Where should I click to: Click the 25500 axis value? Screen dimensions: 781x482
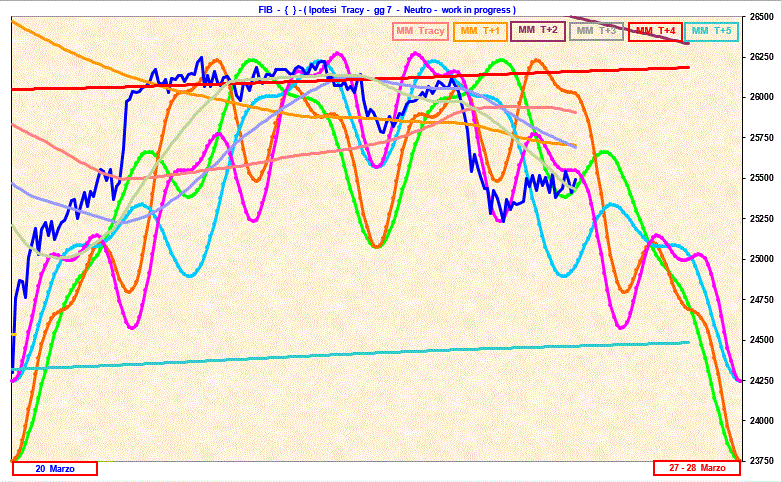[761, 178]
